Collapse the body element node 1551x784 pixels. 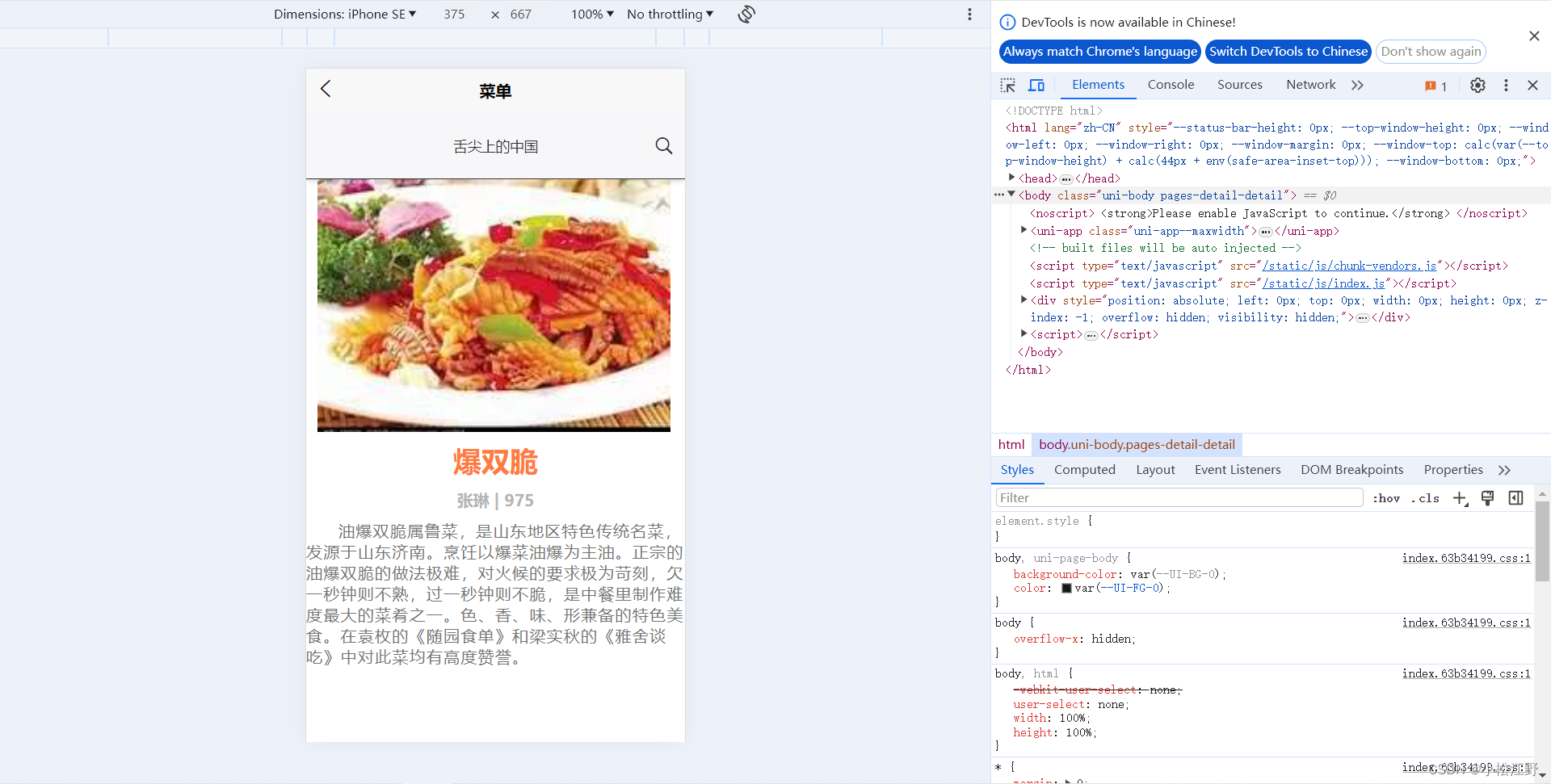click(x=1011, y=195)
